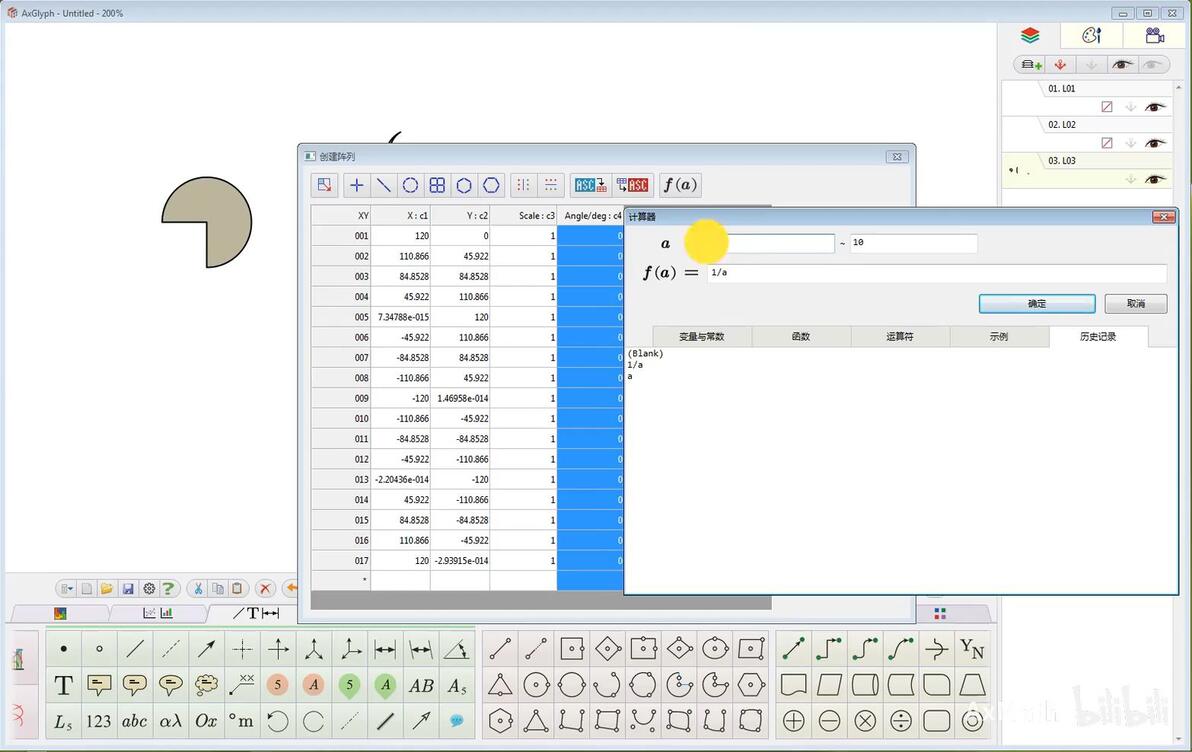Open the 变量与常数 tab in calculator
The image size is (1192, 752).
coord(702,336)
